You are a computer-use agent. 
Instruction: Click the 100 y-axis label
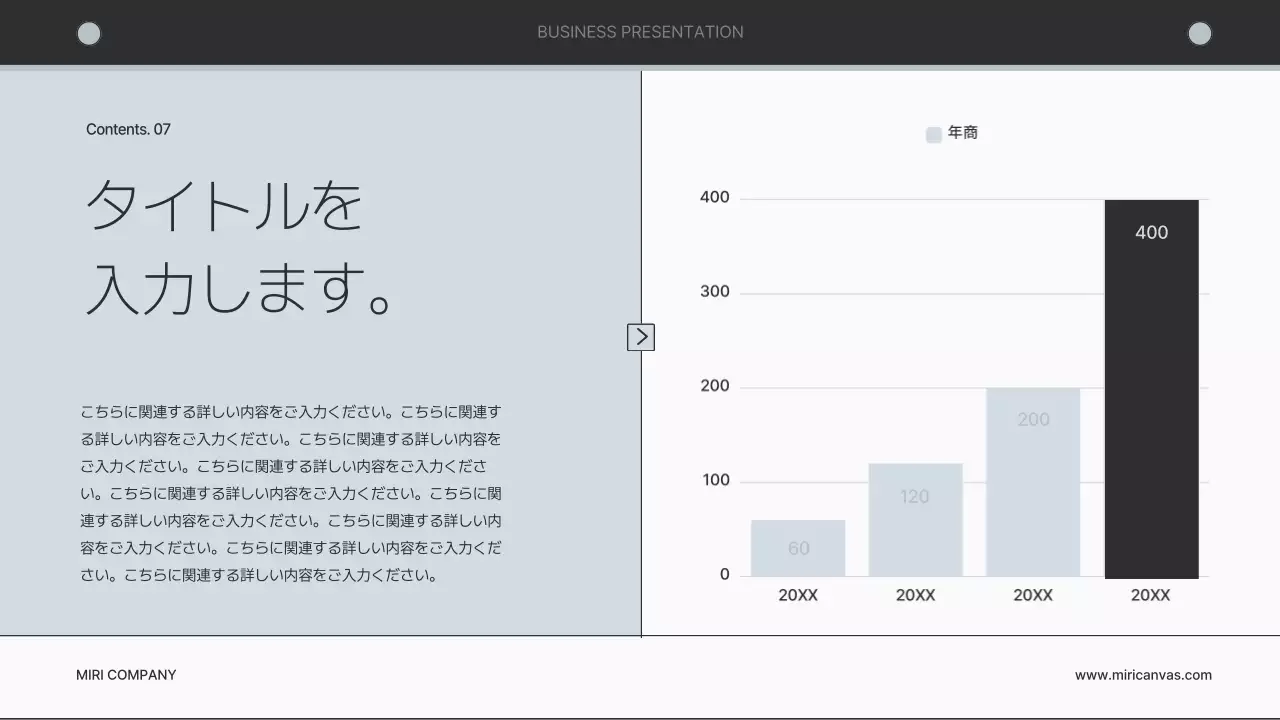pyautogui.click(x=715, y=480)
